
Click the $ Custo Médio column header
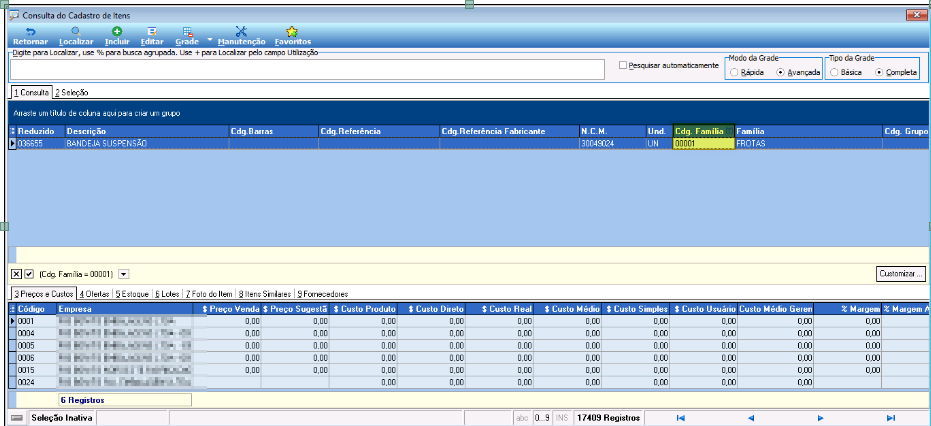(568, 309)
